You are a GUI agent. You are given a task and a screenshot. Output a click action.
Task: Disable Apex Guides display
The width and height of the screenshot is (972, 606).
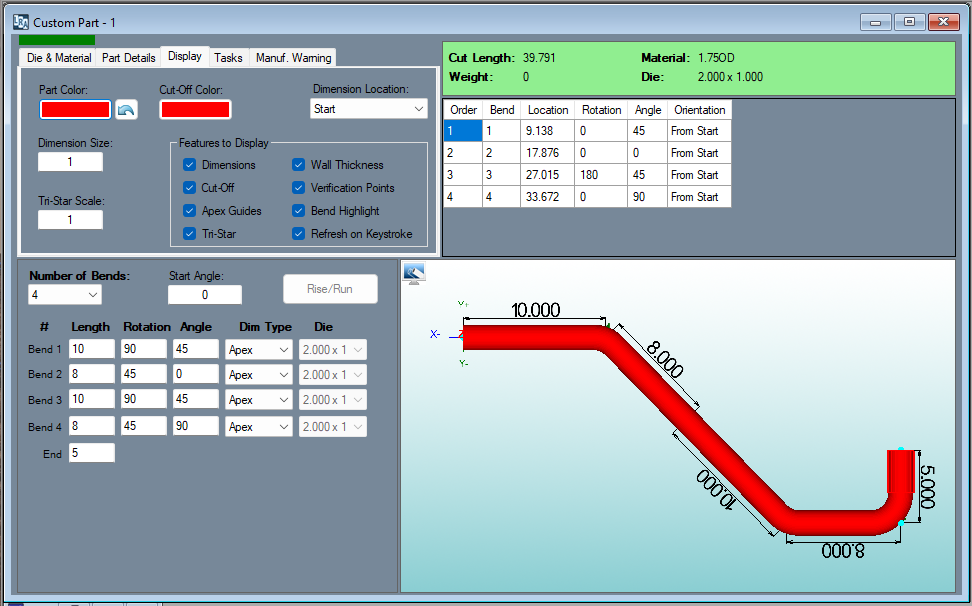[190, 211]
